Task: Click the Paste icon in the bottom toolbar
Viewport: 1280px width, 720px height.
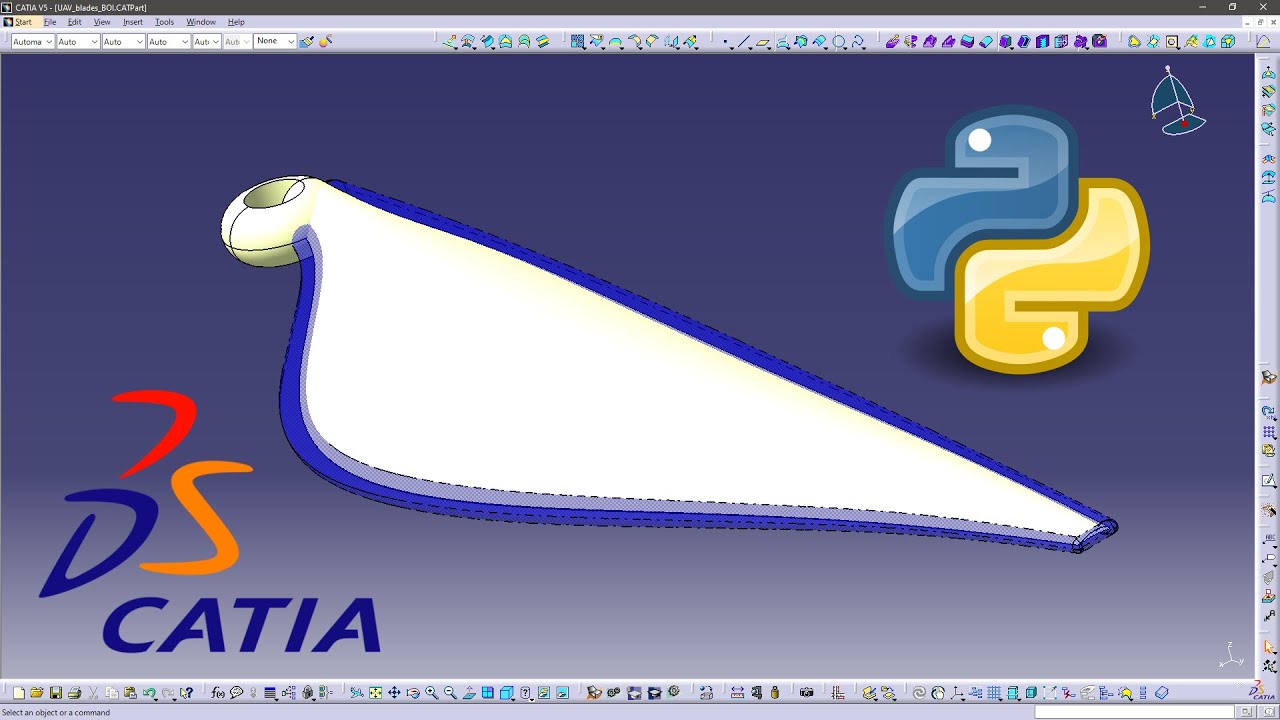Action: (130, 692)
